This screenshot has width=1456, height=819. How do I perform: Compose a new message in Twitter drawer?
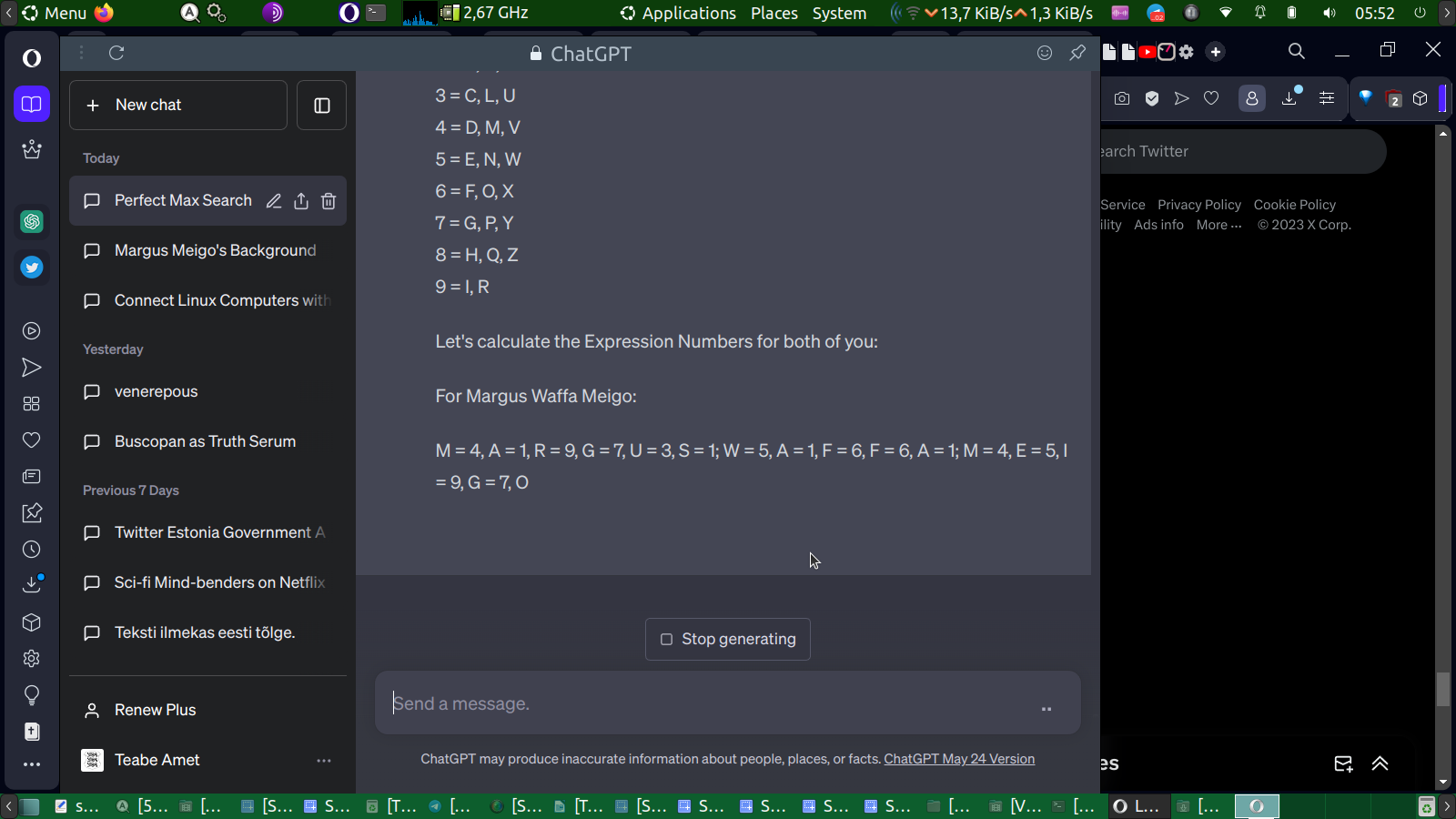click(1343, 763)
